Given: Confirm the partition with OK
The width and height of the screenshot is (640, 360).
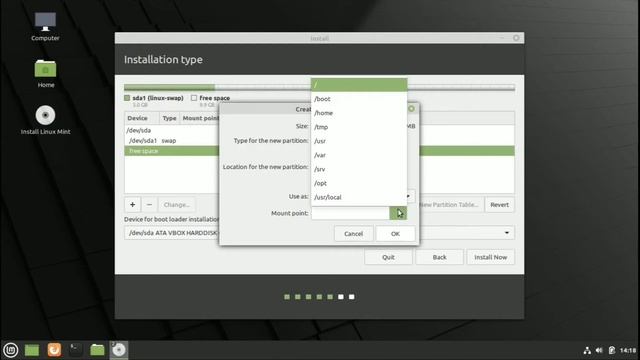Looking at the screenshot, I should coord(395,233).
